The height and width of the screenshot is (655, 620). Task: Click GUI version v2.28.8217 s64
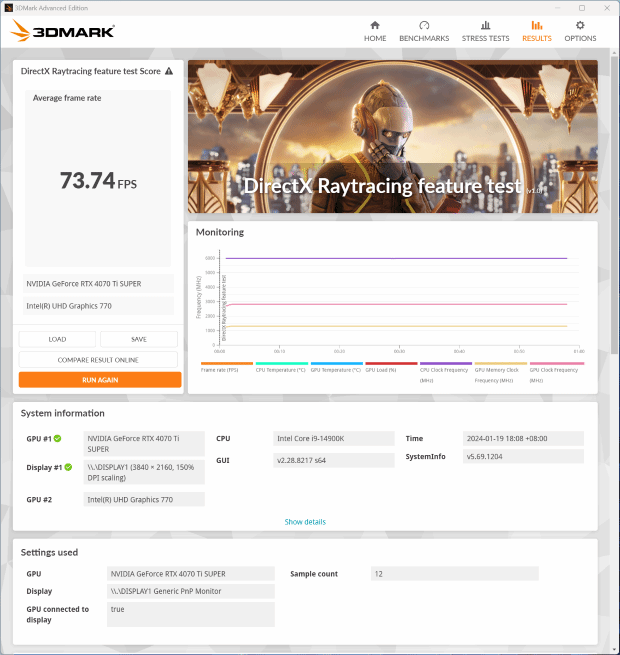[334, 460]
